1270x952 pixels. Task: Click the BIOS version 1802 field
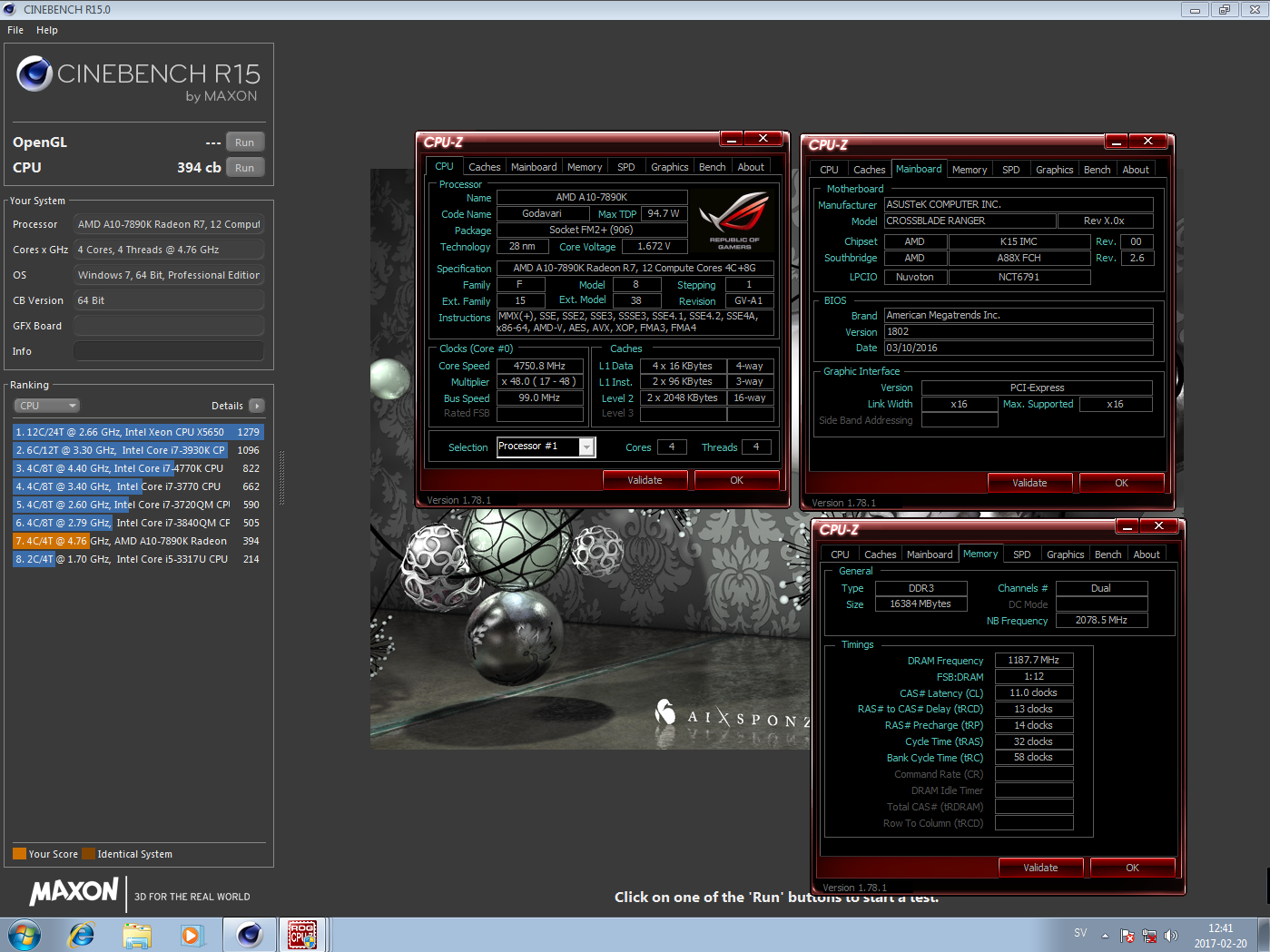(1019, 331)
